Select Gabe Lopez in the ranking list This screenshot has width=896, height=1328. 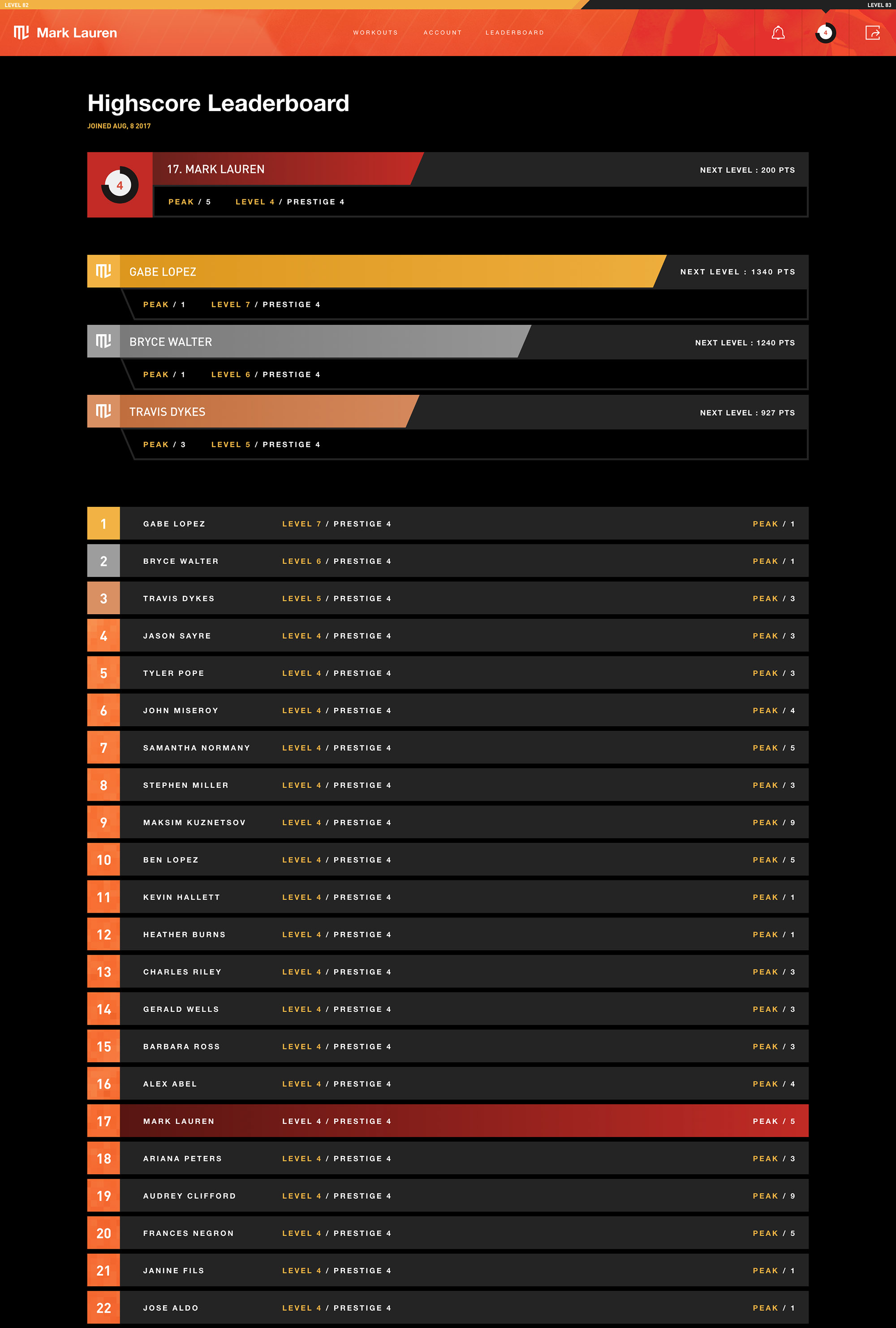click(x=448, y=523)
